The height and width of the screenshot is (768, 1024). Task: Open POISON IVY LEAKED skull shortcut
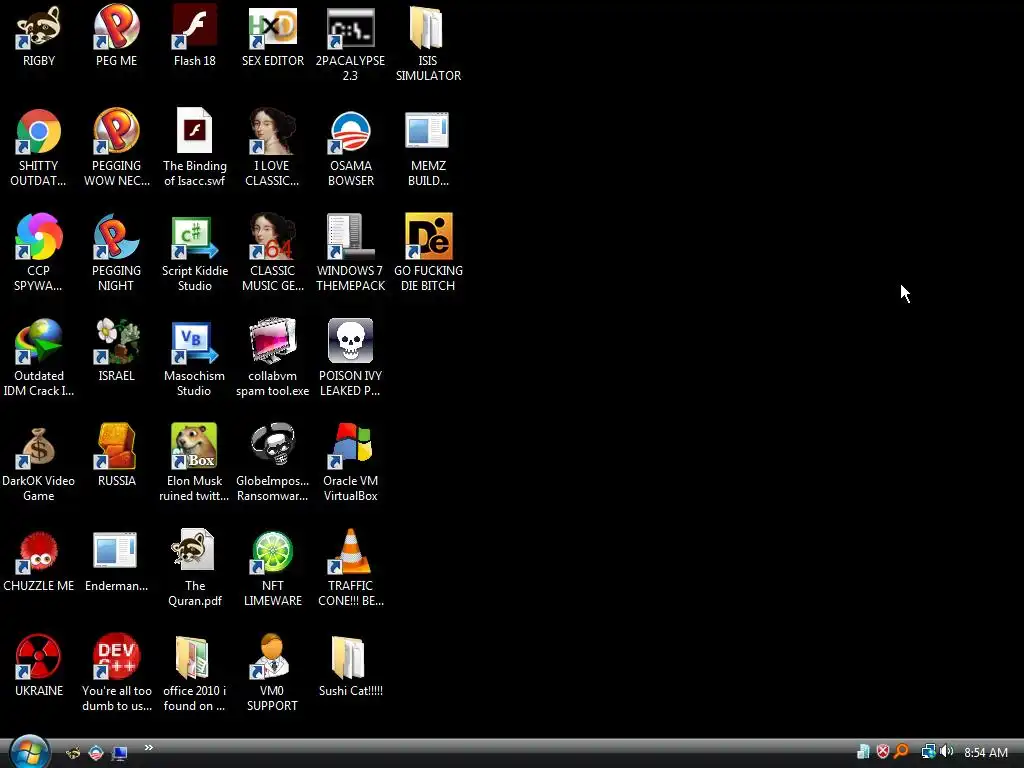tap(350, 341)
